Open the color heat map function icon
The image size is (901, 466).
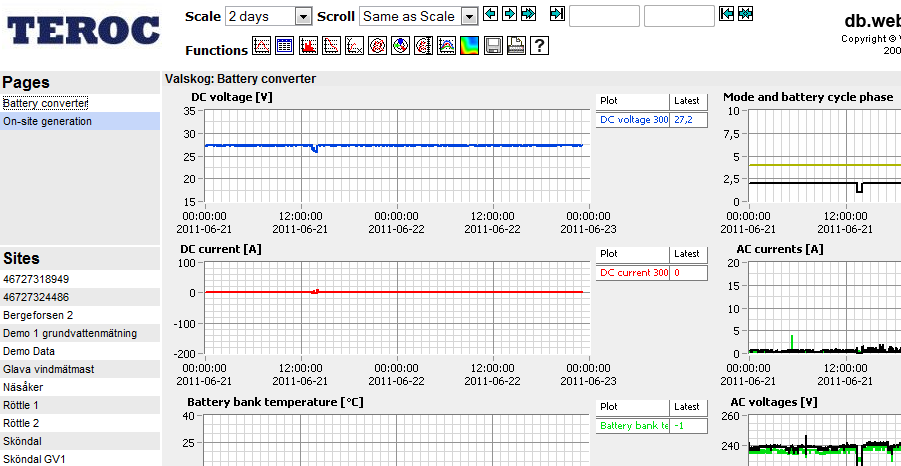pyautogui.click(x=469, y=45)
